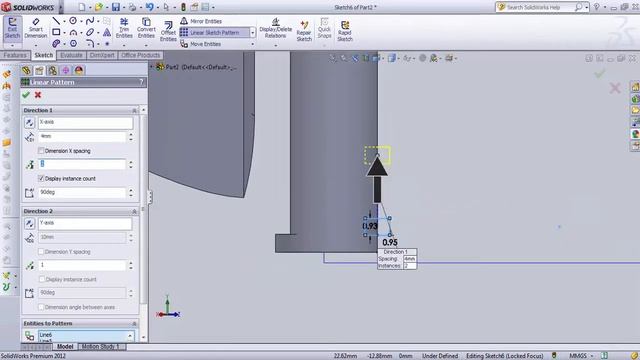Screen dimensions: 640x360
Task: Click Convert Entities in the ribbon
Action: pos(146,28)
